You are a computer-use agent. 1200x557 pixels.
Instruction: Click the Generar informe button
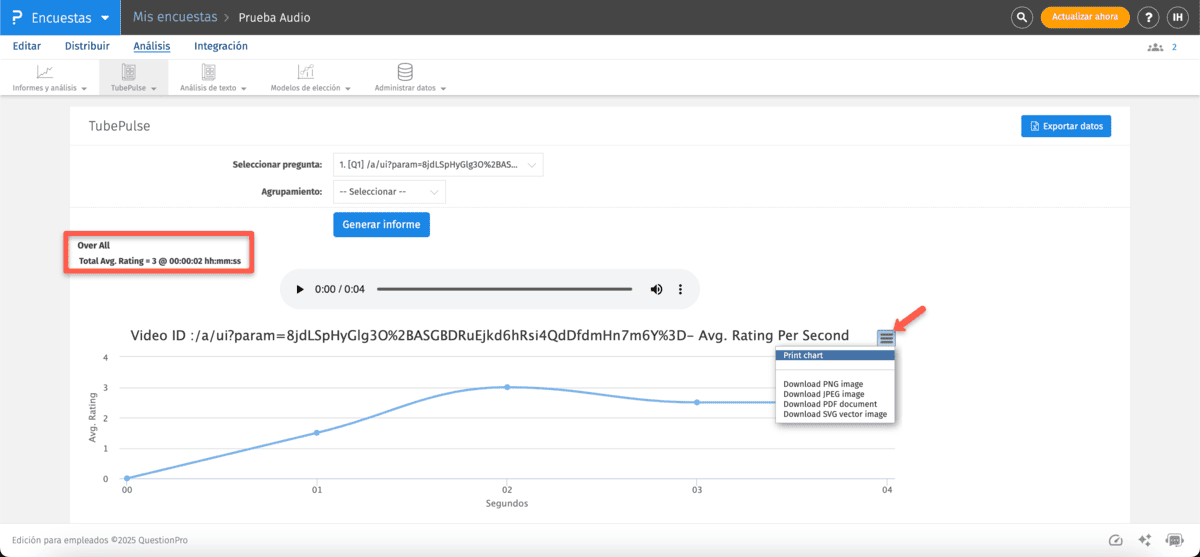tap(381, 224)
